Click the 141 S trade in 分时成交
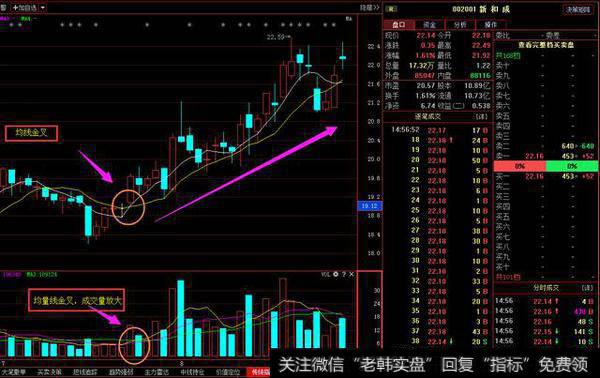600x378 pixels. [584, 331]
